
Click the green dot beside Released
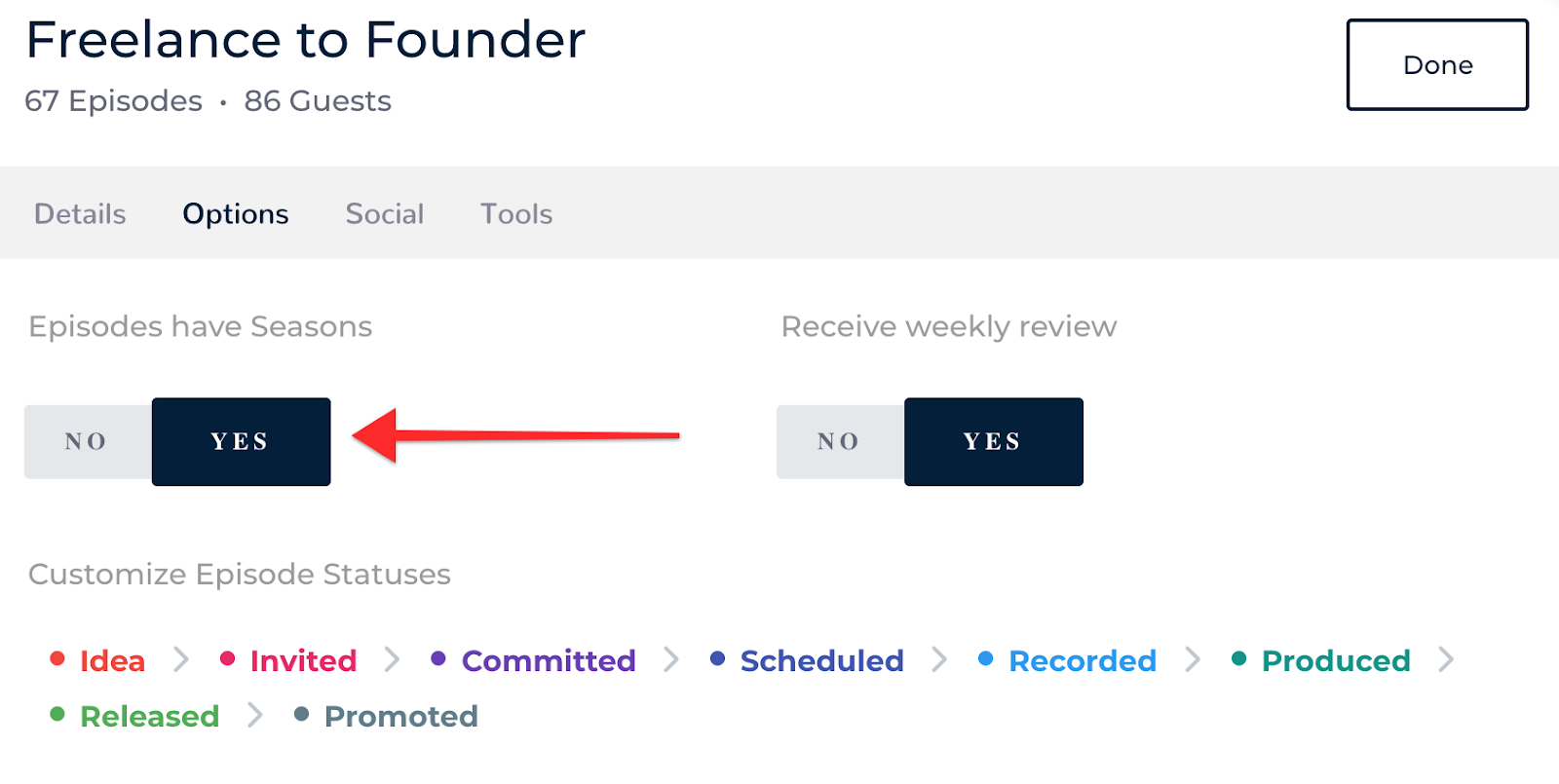point(57,715)
